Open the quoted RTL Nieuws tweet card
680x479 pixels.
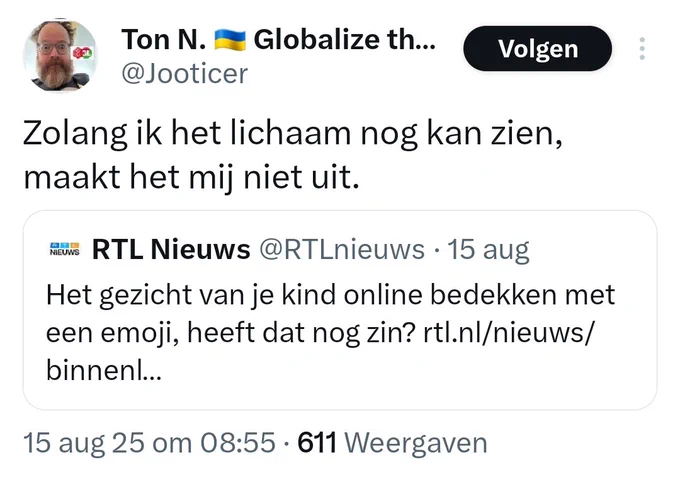pyautogui.click(x=340, y=310)
